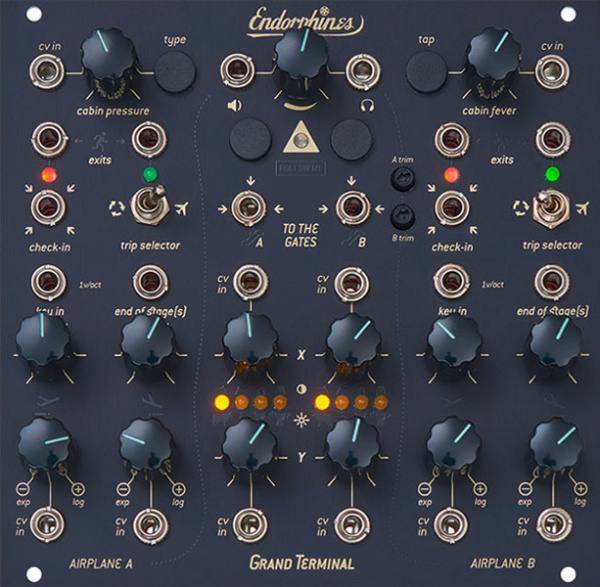Click the left Y knob
The height and width of the screenshot is (587, 600).
tap(250, 444)
